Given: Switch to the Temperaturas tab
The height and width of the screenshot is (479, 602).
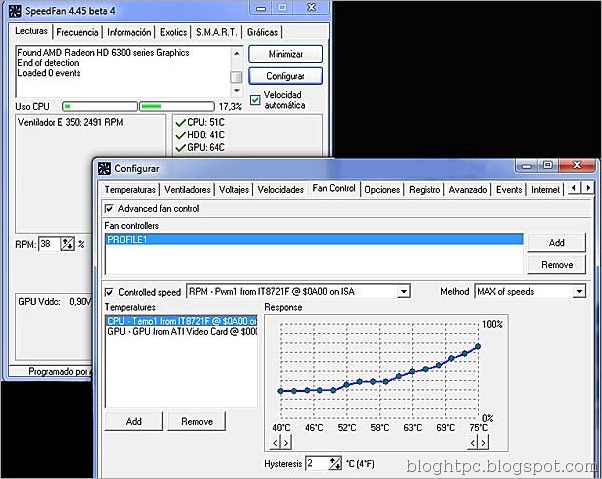Looking at the screenshot, I should coord(130,189).
